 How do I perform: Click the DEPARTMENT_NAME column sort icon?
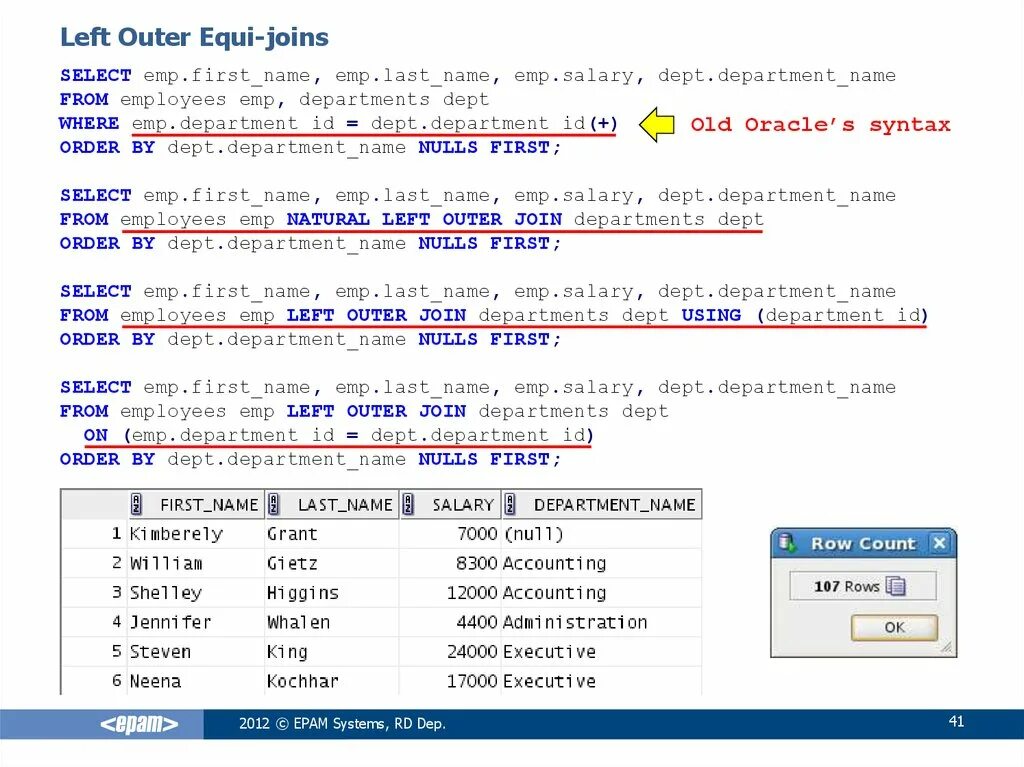510,504
